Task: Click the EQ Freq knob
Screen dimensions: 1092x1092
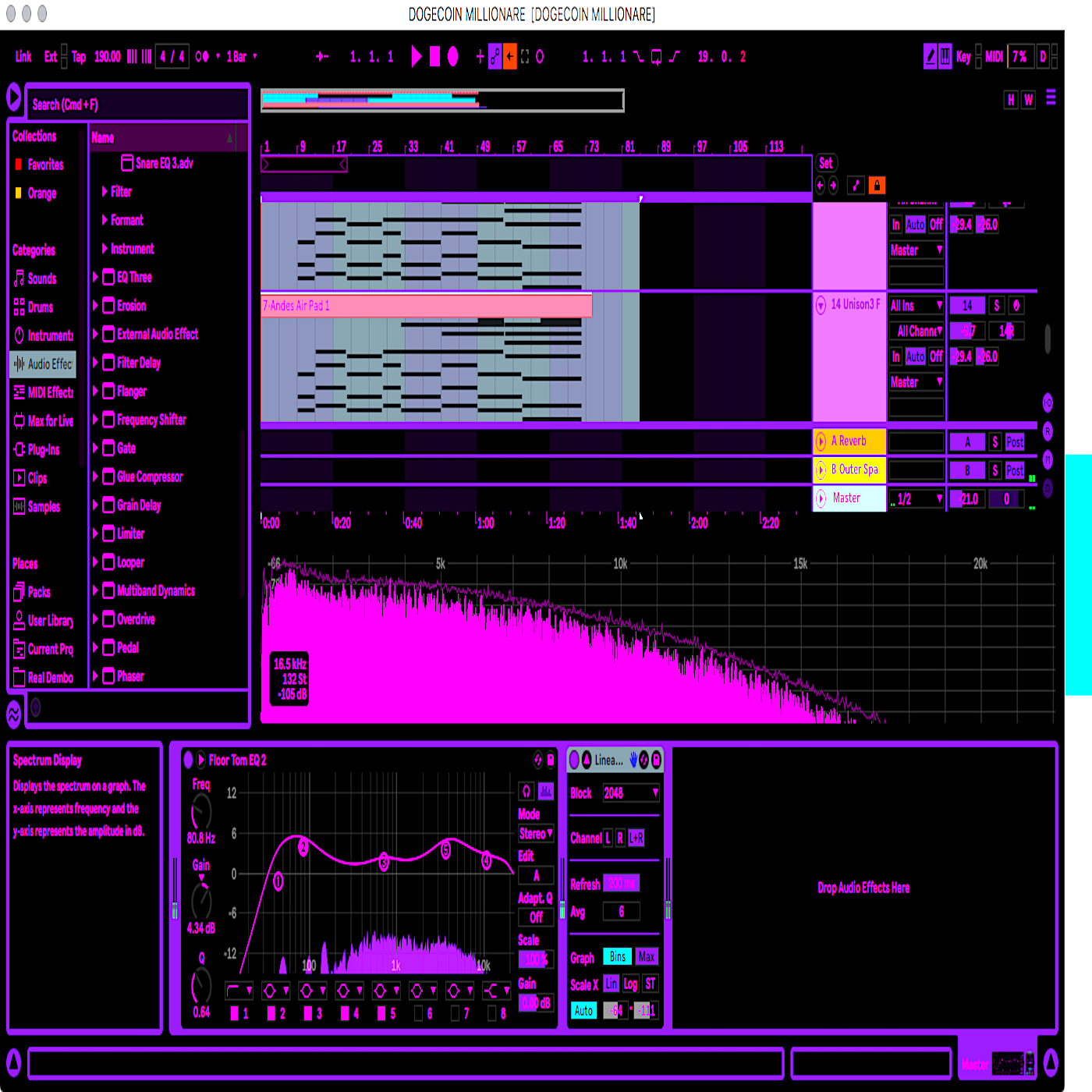Action: click(x=201, y=812)
